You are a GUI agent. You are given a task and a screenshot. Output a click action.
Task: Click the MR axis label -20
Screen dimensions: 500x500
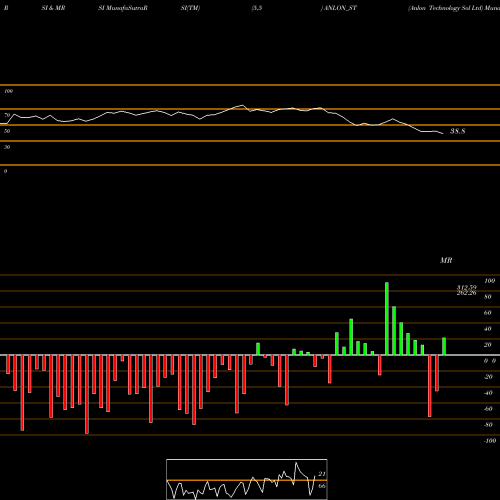tap(488, 377)
